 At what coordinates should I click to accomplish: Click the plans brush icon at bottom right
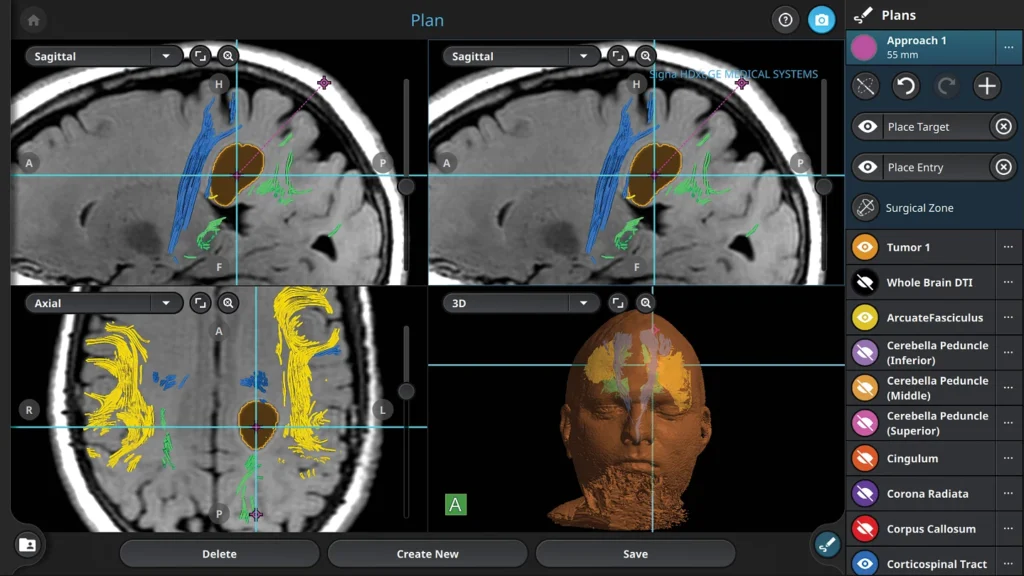click(x=827, y=545)
